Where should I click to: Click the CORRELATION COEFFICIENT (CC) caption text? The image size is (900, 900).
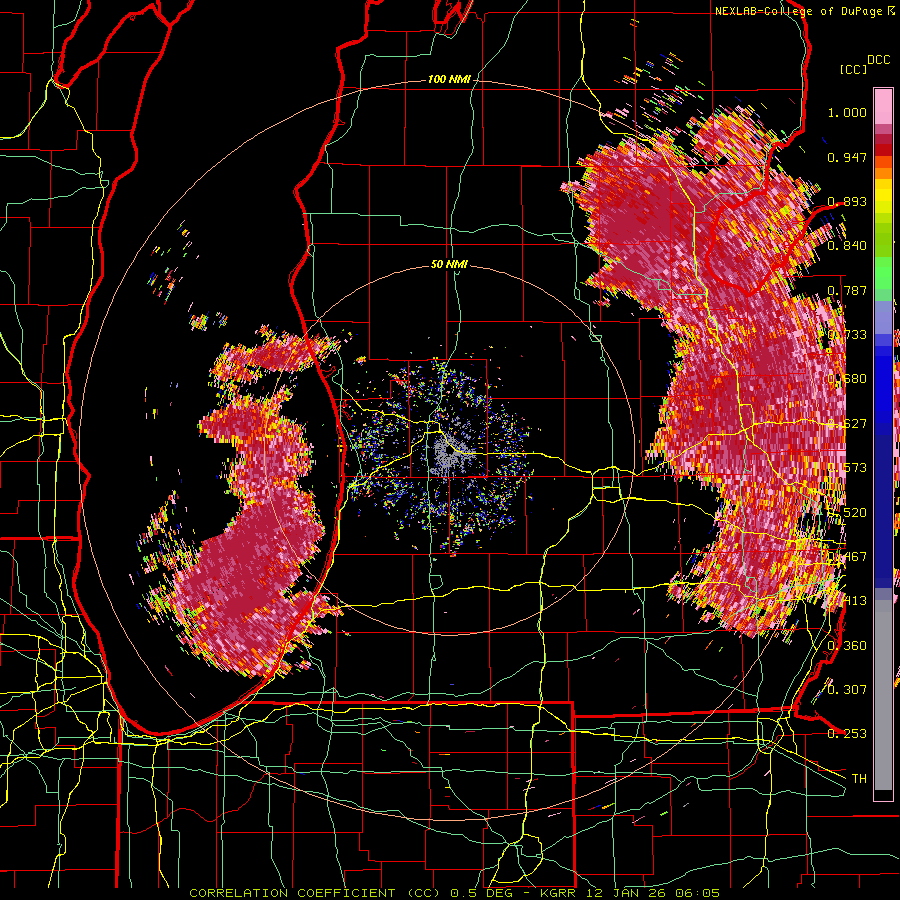[x=315, y=893]
